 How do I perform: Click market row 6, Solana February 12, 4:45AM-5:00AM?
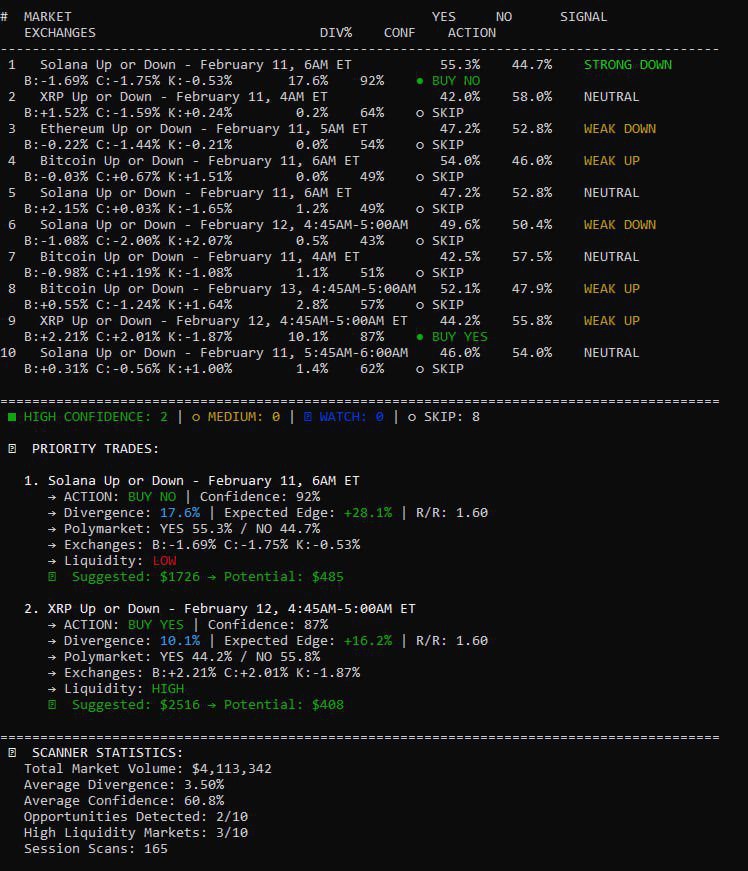click(224, 225)
